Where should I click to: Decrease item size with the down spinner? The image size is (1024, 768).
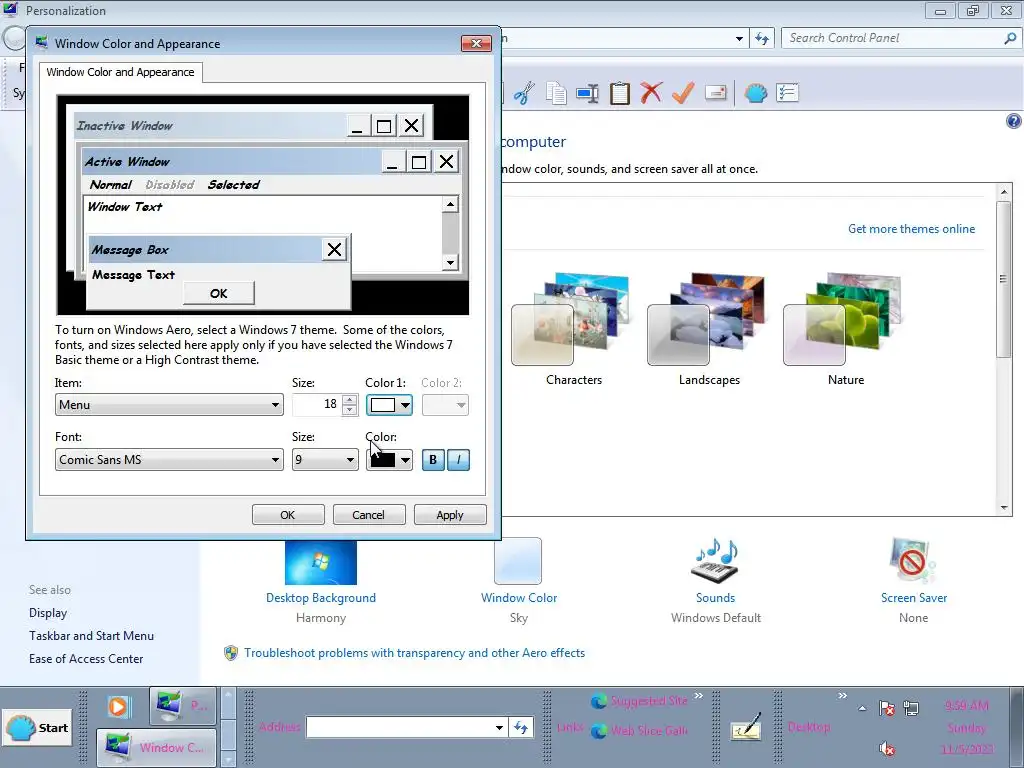(x=350, y=410)
